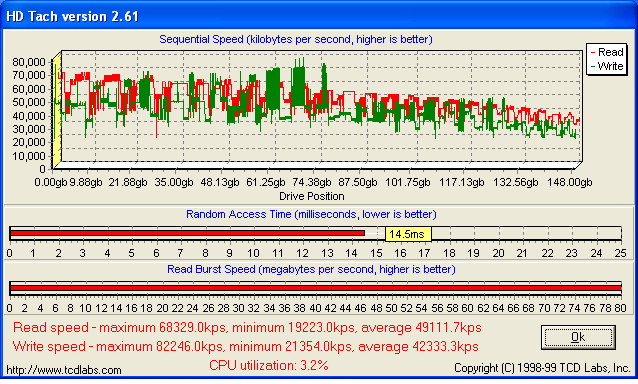Click average 49111.7kps read value

(x=421, y=327)
